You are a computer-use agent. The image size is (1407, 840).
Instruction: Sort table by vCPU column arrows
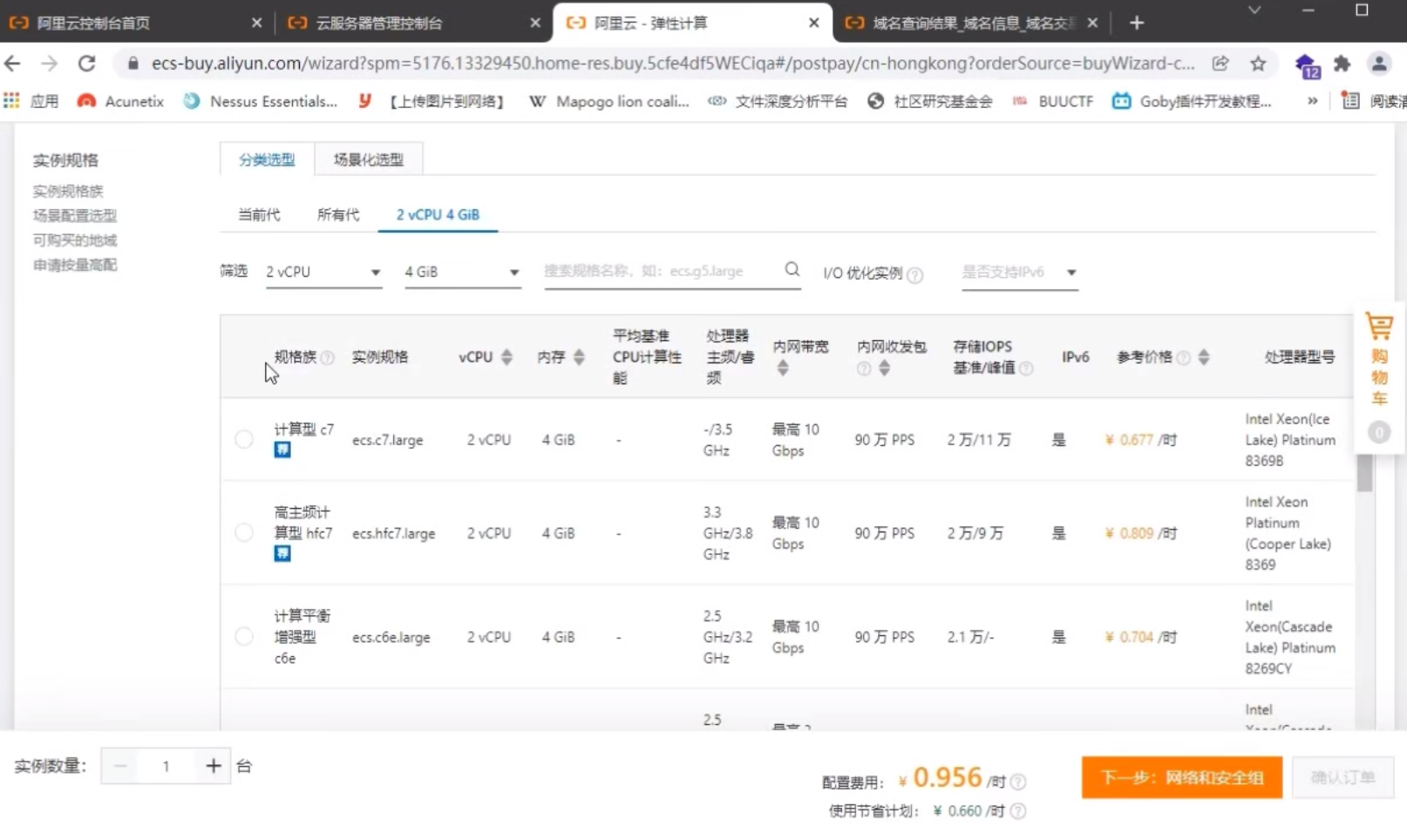tap(506, 357)
